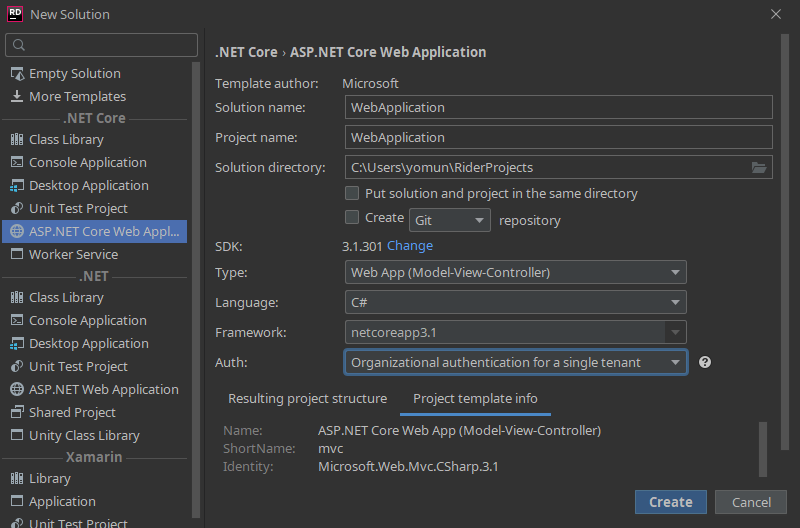Viewport: 800px width, 528px height.
Task: Click the ASP.NET Core Web Application globe icon
Action: [17, 231]
